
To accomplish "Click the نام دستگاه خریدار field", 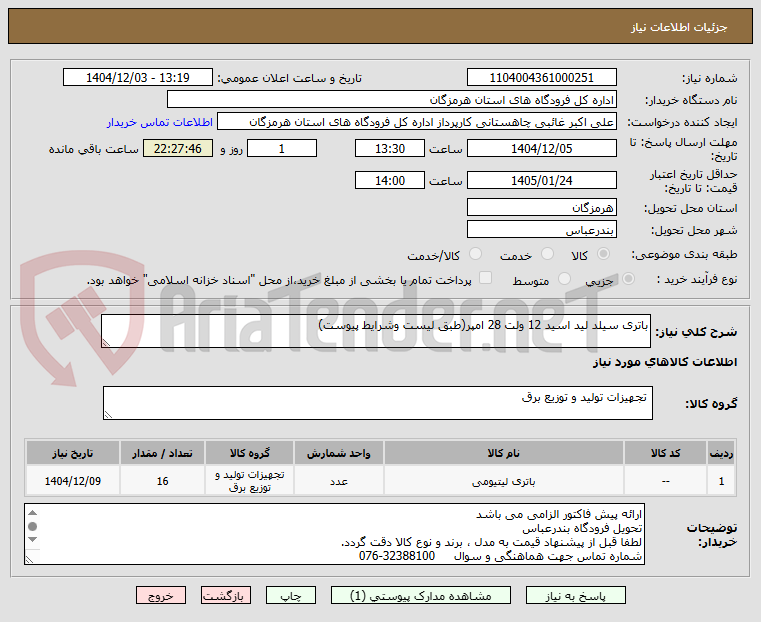I will (392, 99).
